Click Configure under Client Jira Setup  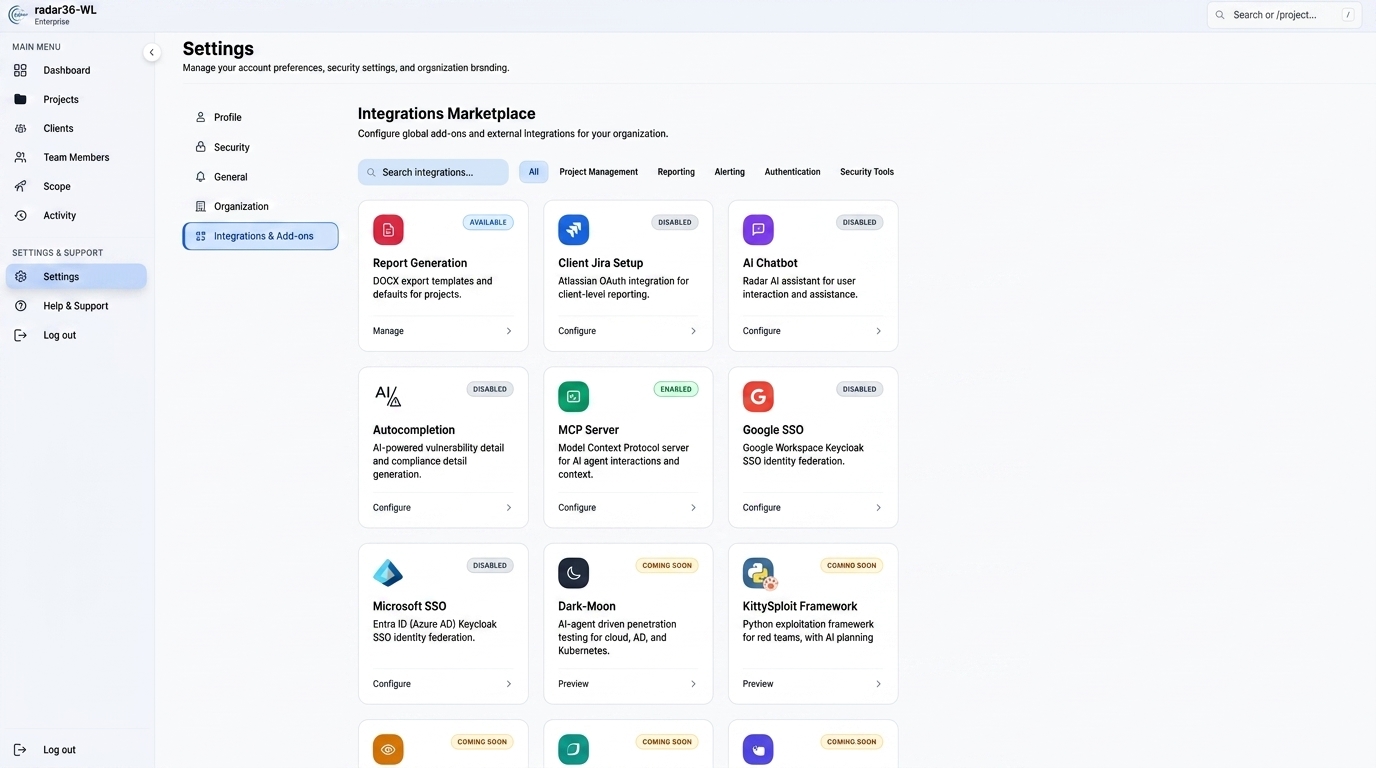pos(577,331)
